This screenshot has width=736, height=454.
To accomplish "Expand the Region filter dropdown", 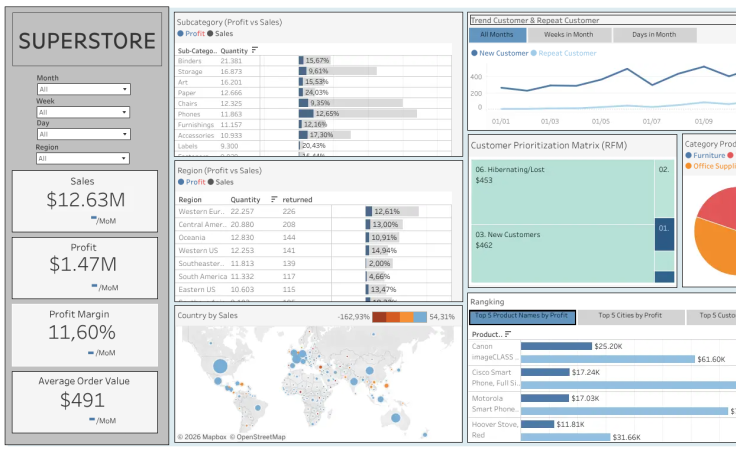I will point(83,158).
